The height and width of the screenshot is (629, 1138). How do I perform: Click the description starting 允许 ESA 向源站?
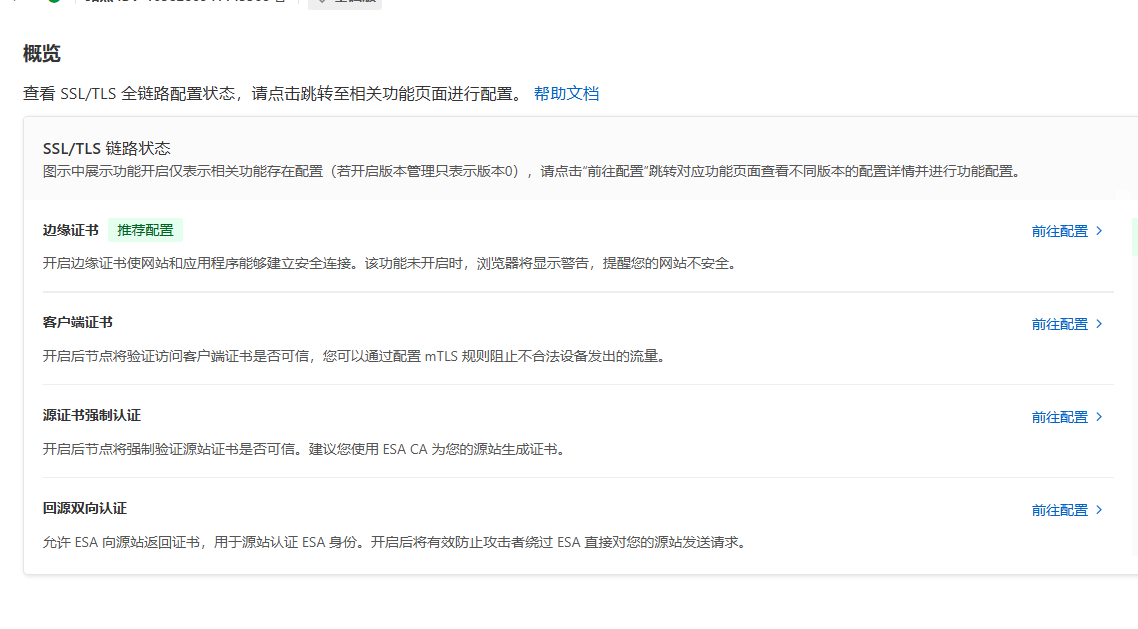click(396, 542)
